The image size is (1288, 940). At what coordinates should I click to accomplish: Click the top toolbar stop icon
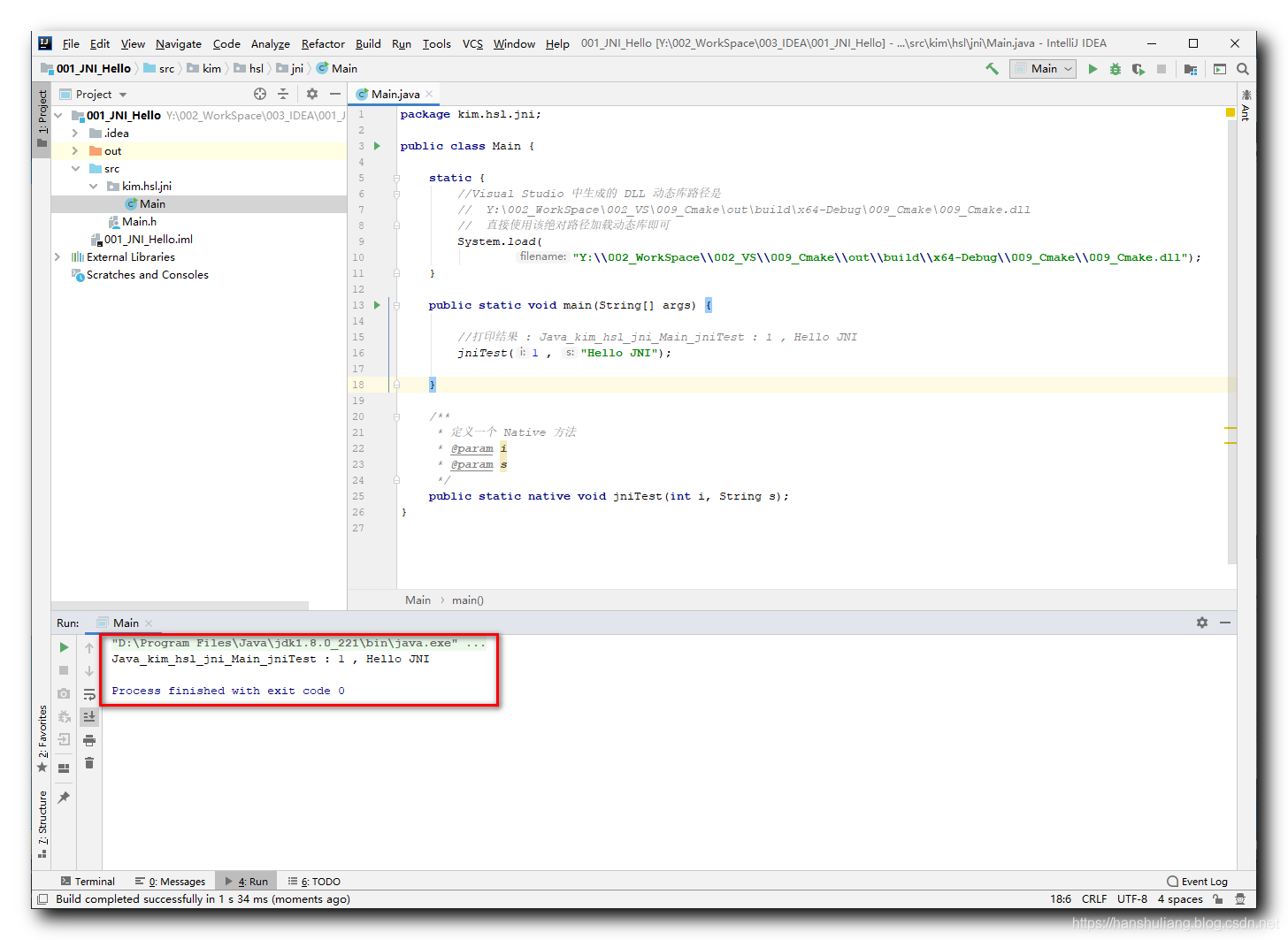(x=1161, y=69)
